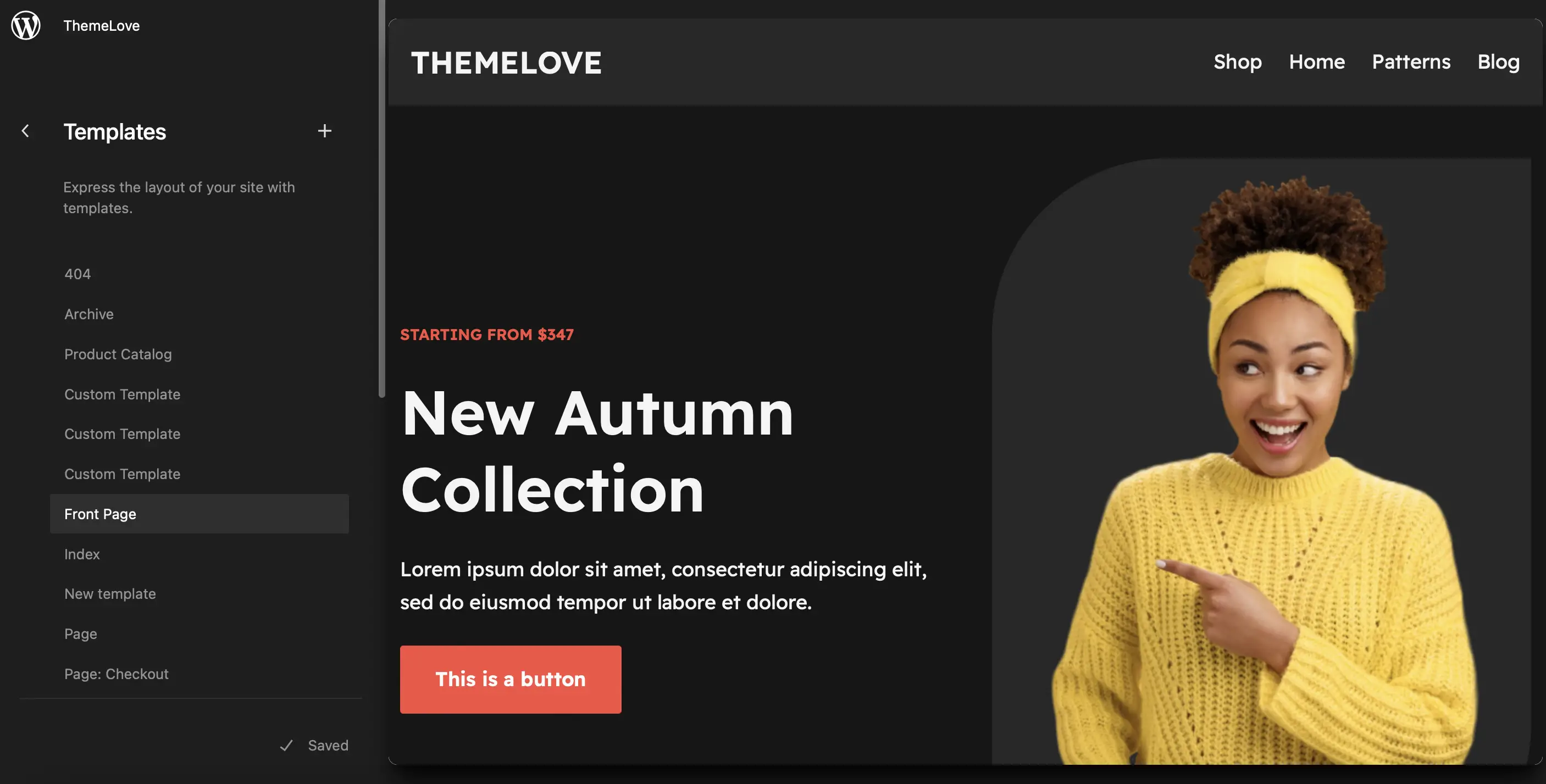Select the Page template entry
This screenshot has height=784, width=1546.
tap(80, 633)
